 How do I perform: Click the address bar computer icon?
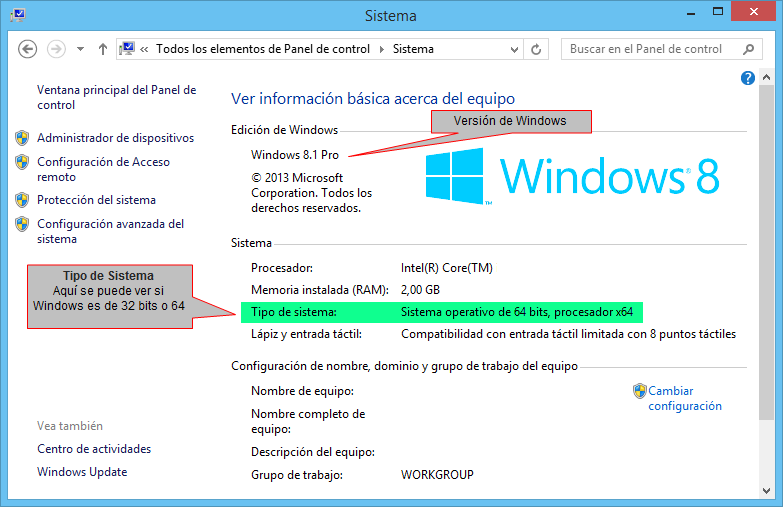click(x=127, y=48)
